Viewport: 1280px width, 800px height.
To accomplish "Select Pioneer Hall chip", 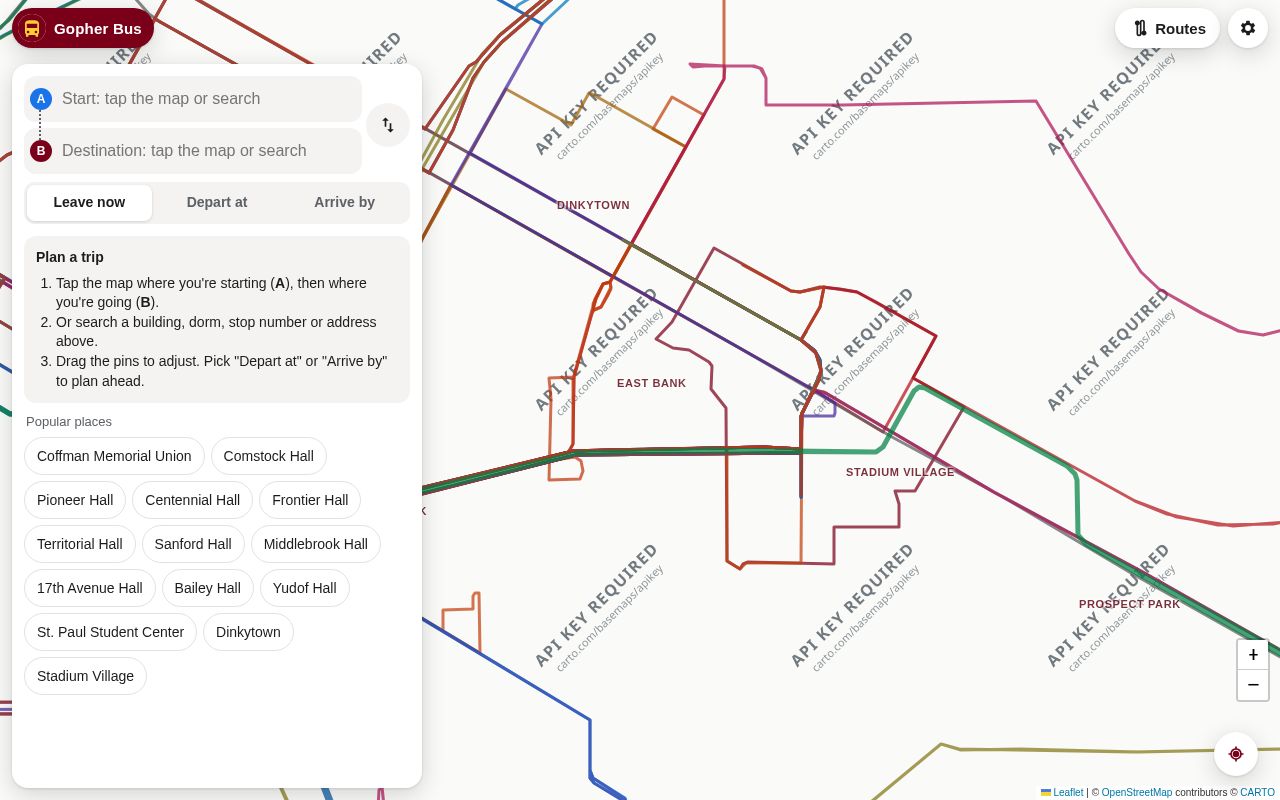I will click(x=75, y=500).
